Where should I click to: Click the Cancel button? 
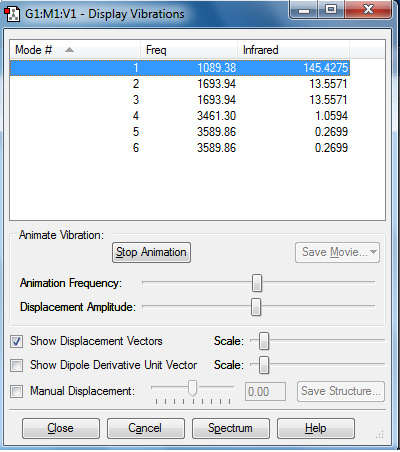[x=146, y=428]
